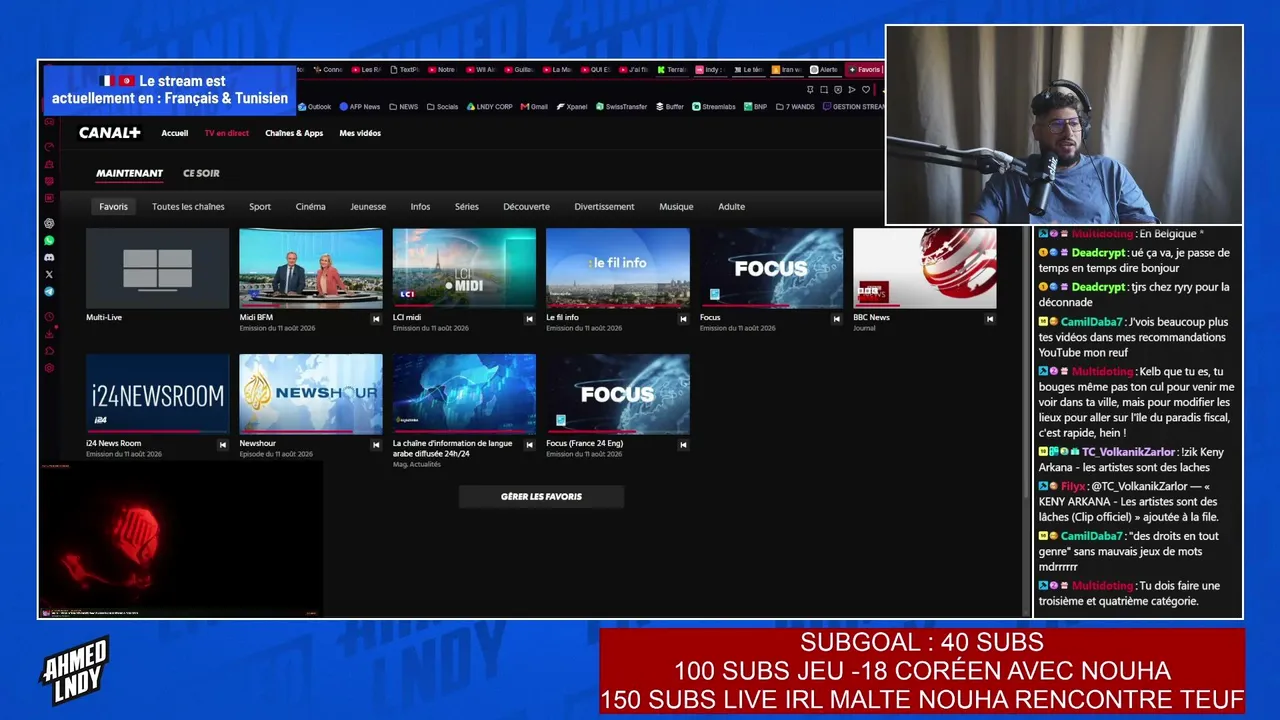
Task: Filter channels by Adulte
Action: click(732, 207)
